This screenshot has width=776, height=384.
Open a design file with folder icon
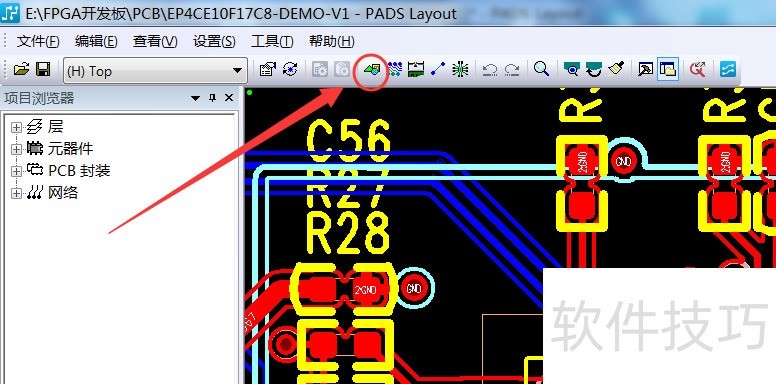[21, 69]
